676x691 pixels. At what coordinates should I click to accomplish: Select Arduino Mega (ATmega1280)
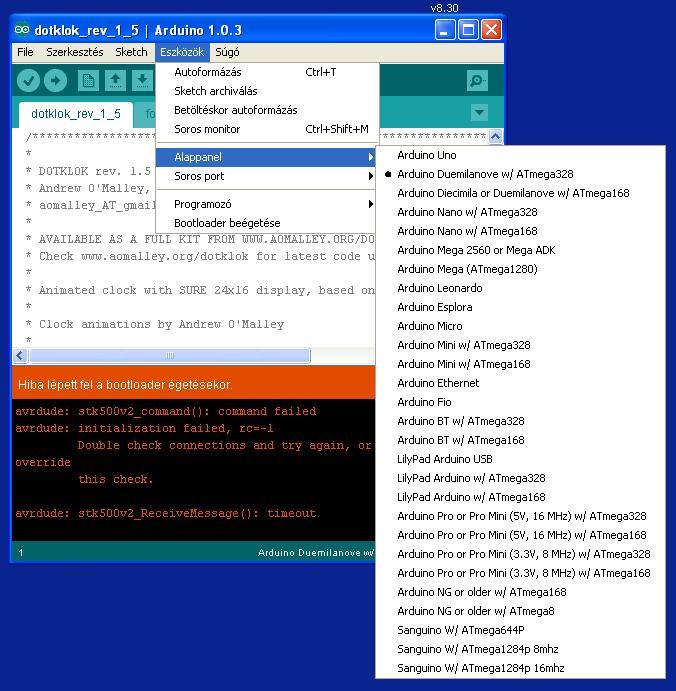[520, 269]
